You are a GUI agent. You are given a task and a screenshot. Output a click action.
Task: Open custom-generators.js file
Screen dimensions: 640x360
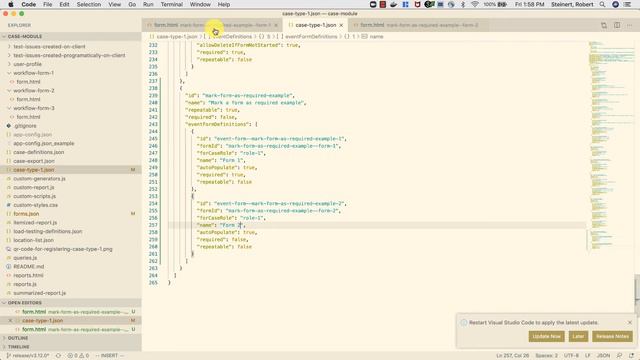point(71,178)
